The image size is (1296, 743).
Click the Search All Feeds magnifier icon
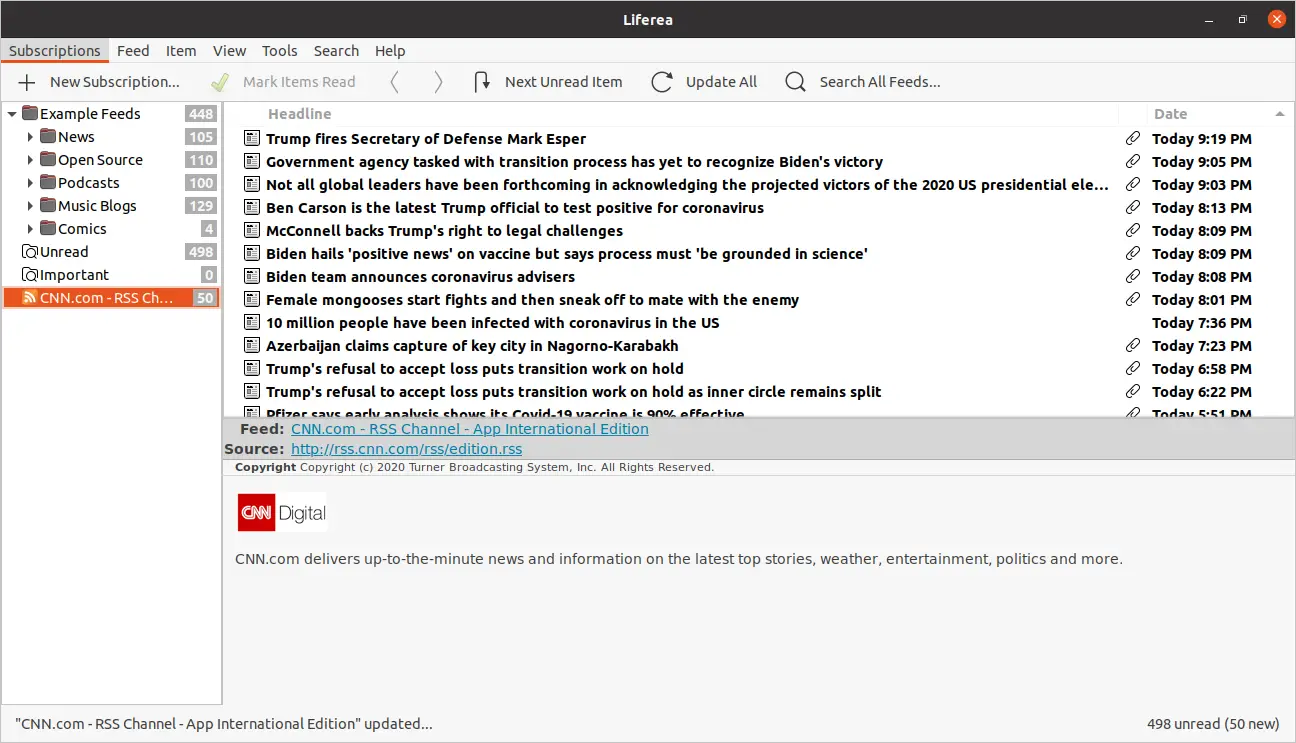click(795, 82)
